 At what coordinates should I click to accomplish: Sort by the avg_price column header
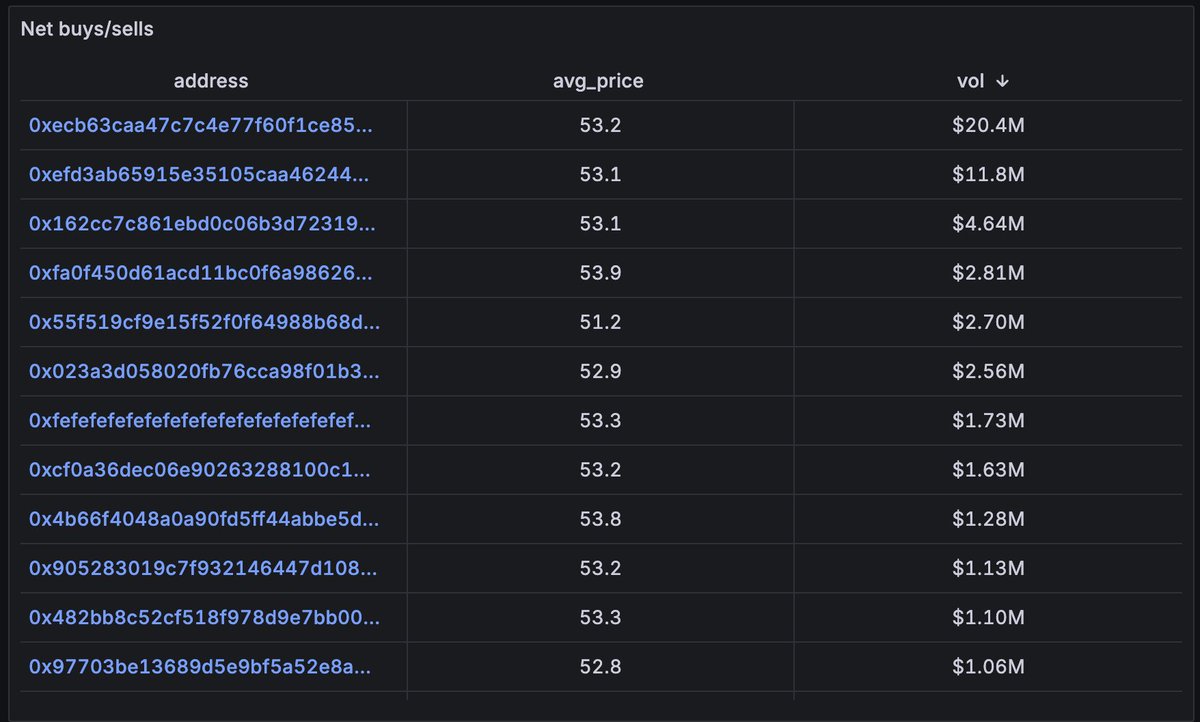tap(600, 81)
